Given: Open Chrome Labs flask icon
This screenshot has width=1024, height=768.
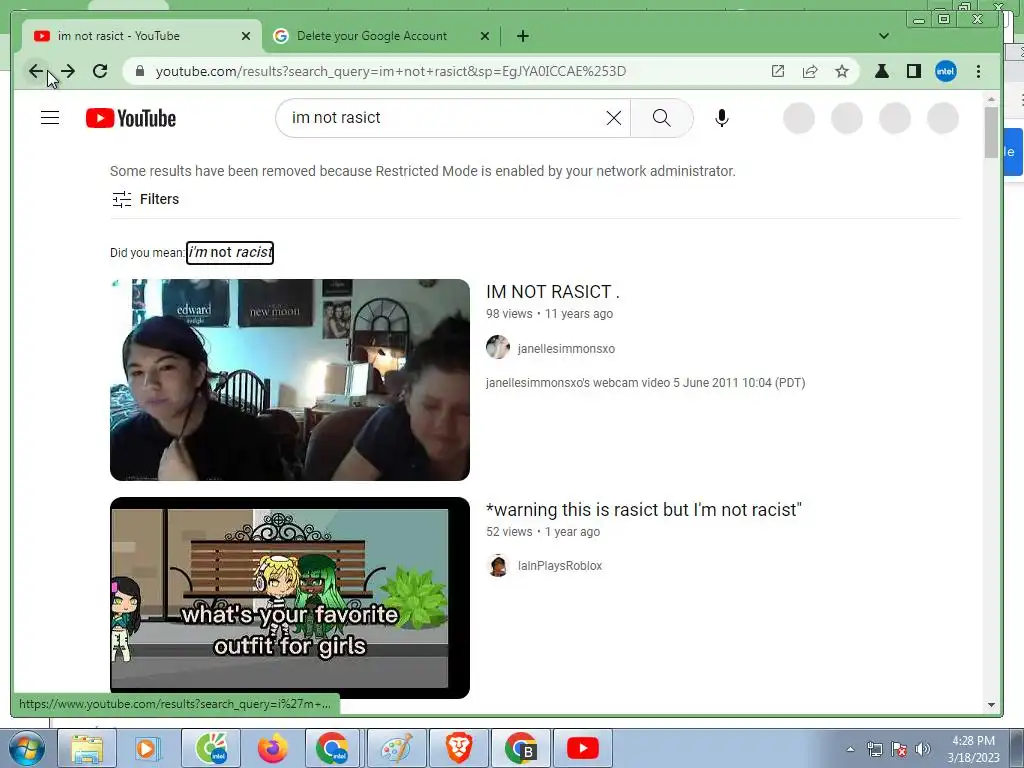Looking at the screenshot, I should (x=882, y=71).
